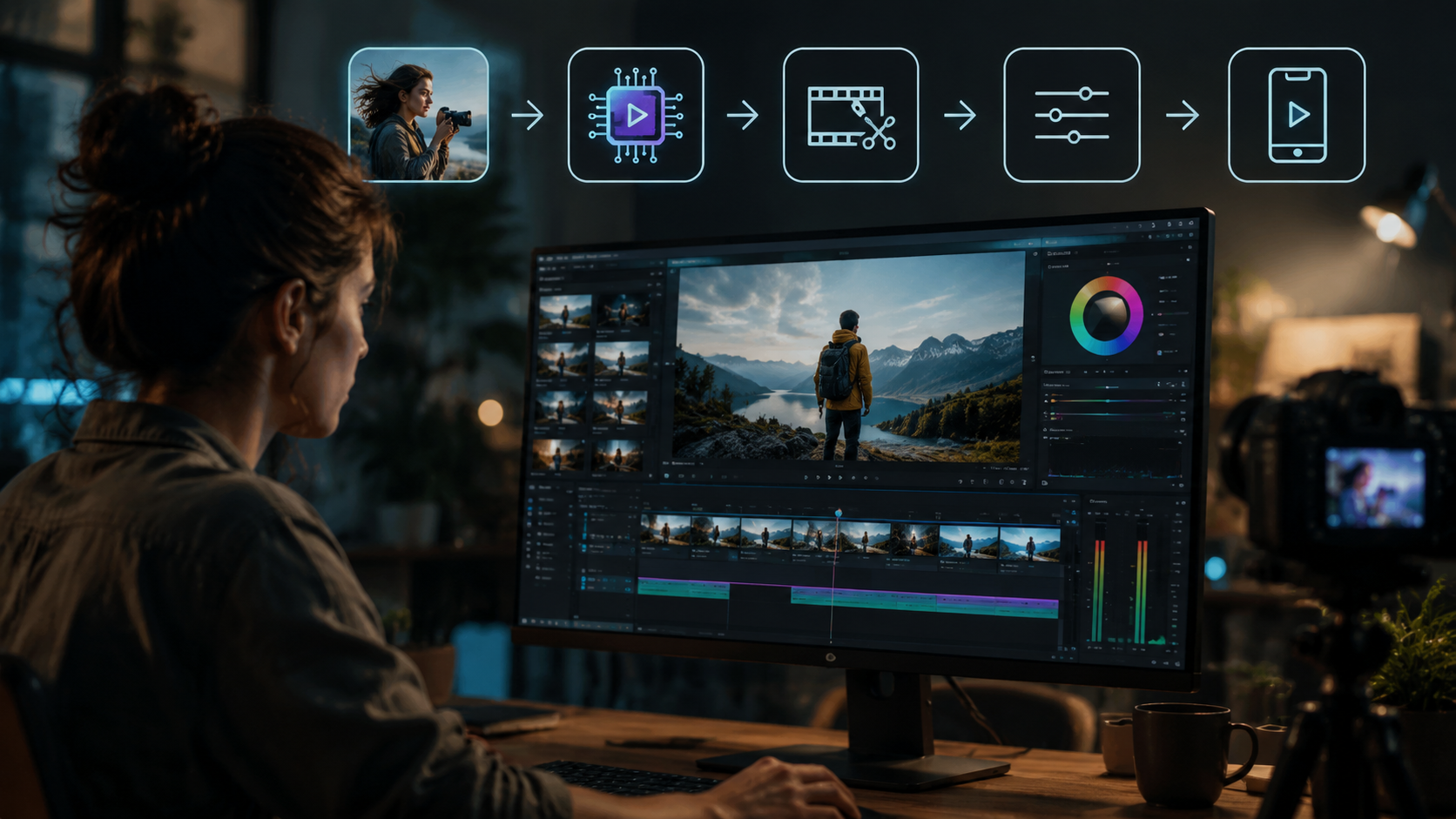
Task: Select the smartphone playback icon
Action: click(x=1297, y=115)
